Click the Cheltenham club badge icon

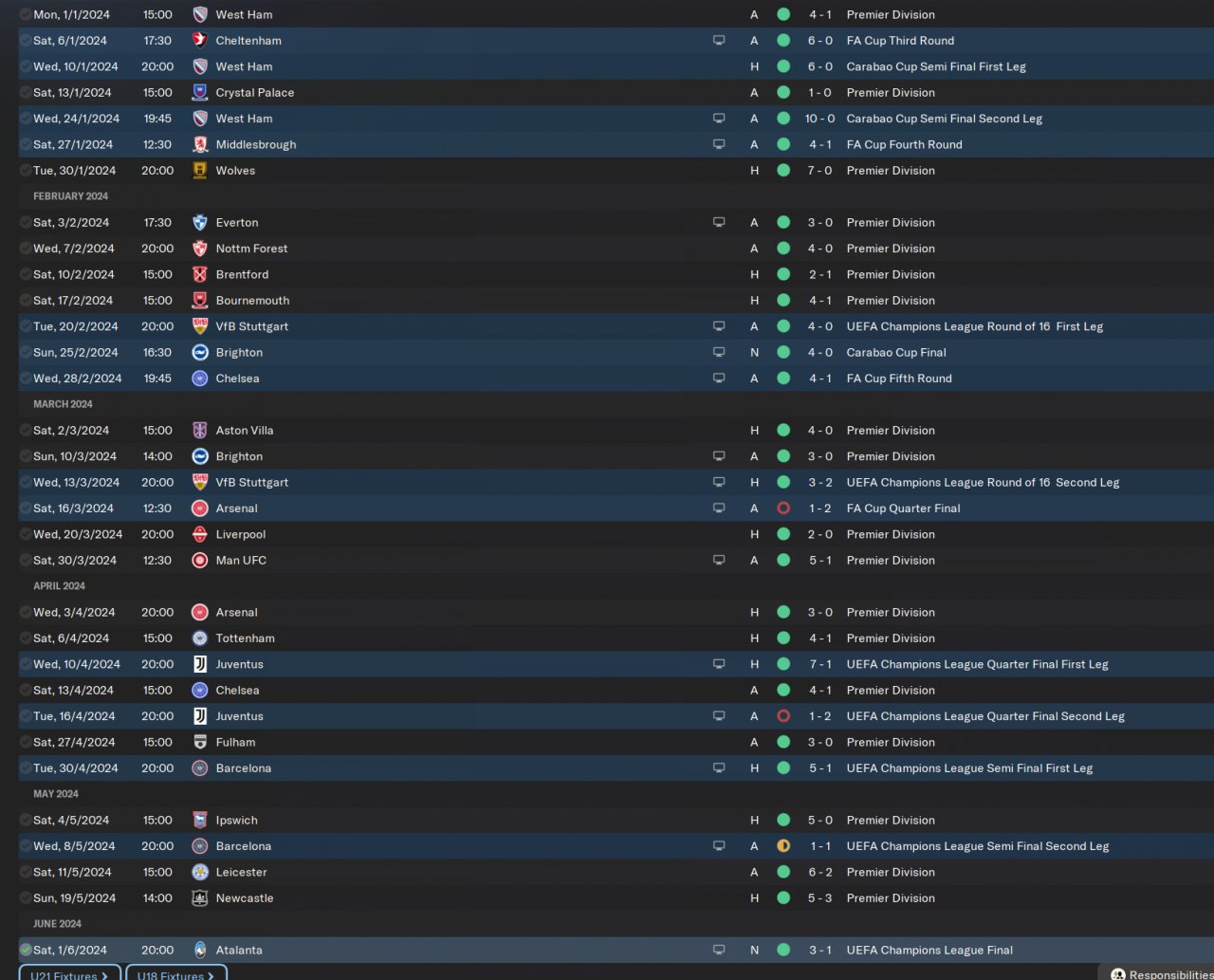tap(200, 40)
